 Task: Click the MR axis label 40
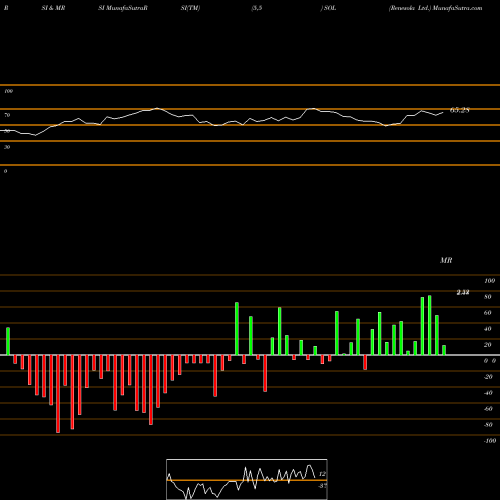pos(488,329)
